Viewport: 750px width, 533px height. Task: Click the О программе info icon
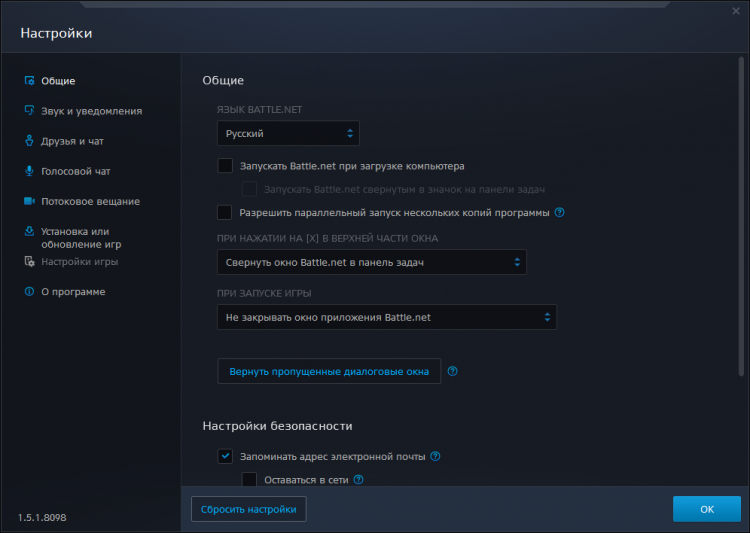[29, 291]
